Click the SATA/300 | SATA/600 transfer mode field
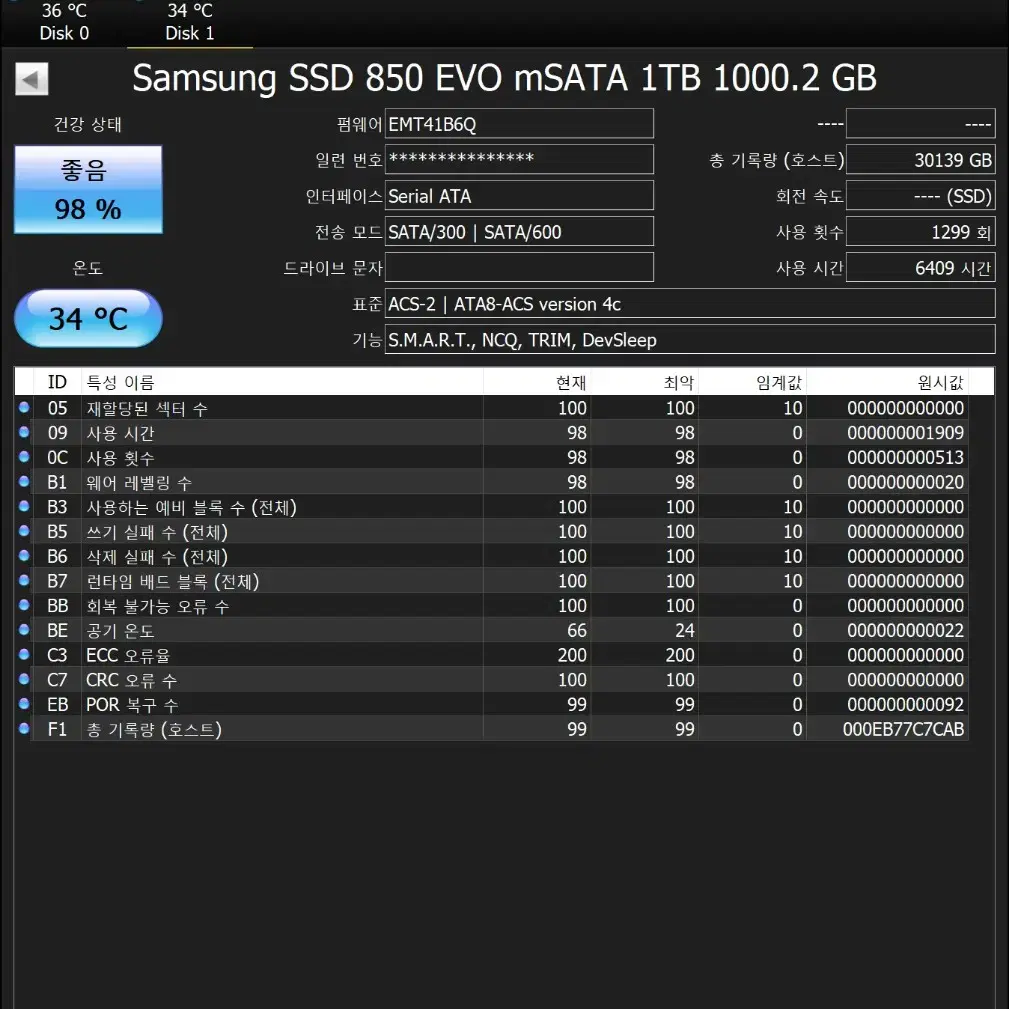 [519, 232]
